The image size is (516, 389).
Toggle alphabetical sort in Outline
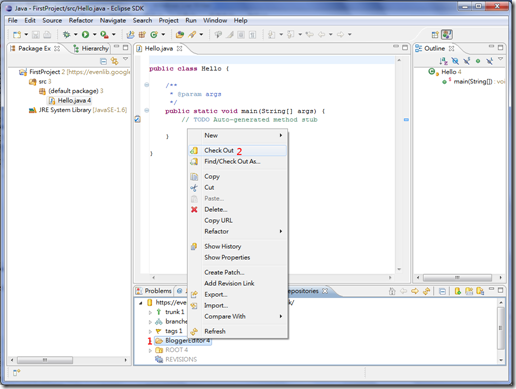(x=443, y=61)
